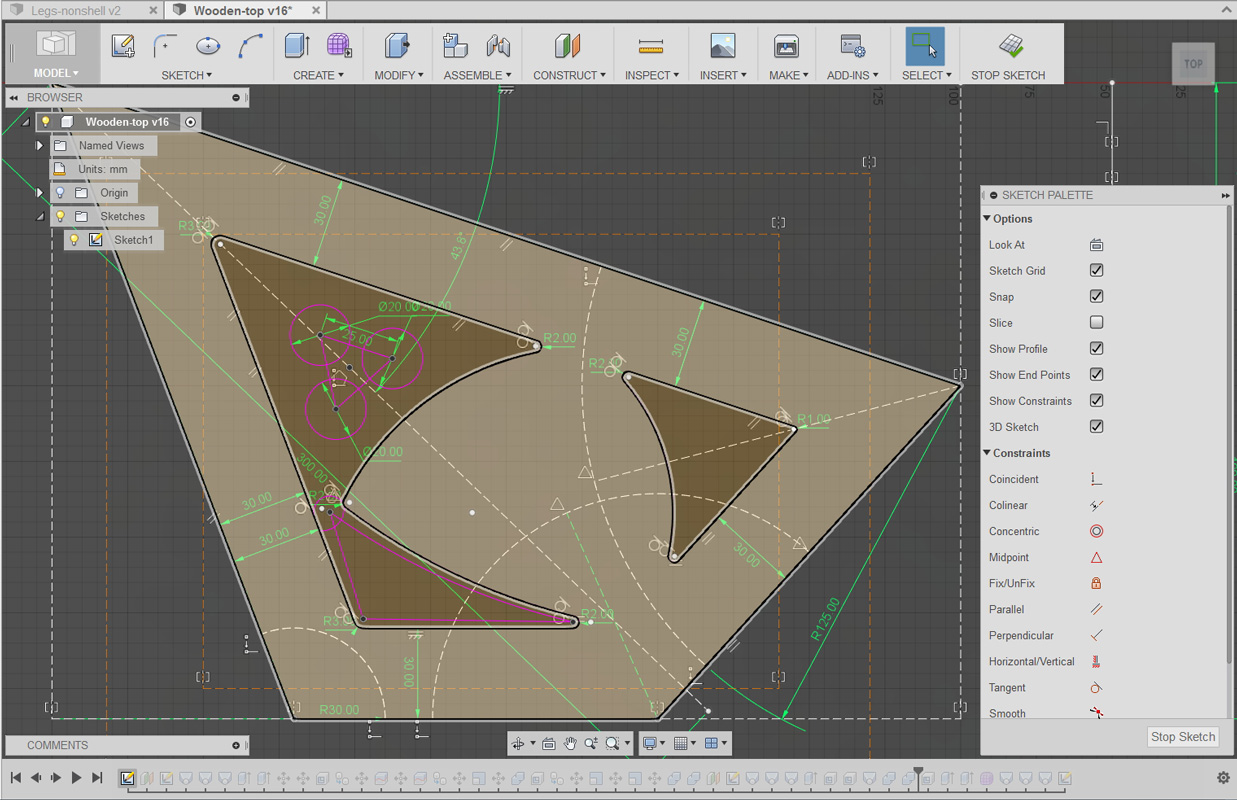Image resolution: width=1237 pixels, height=800 pixels.
Task: Enable the Slice checkbox
Action: (1096, 323)
